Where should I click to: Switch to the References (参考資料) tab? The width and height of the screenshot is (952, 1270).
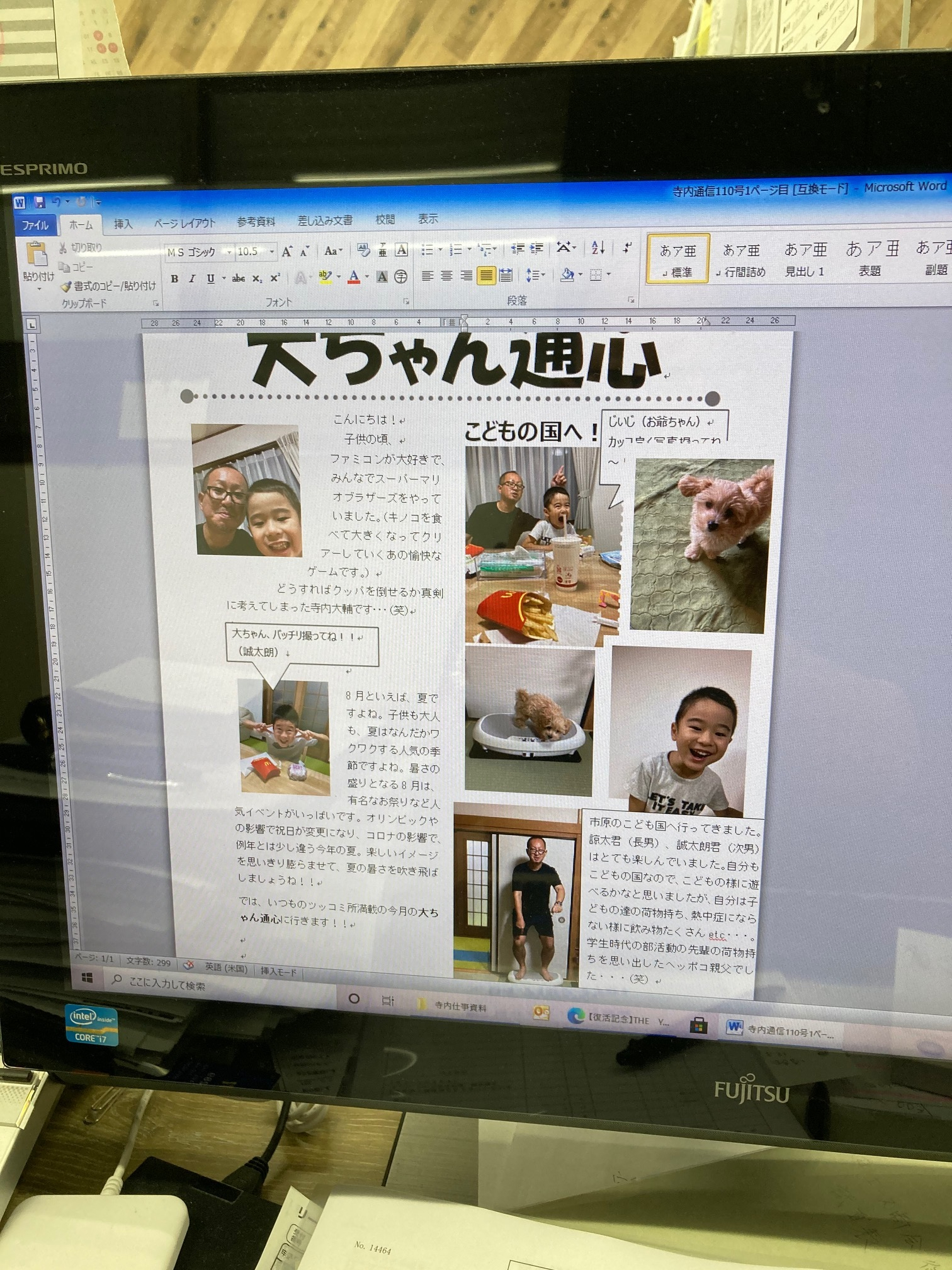tap(256, 222)
